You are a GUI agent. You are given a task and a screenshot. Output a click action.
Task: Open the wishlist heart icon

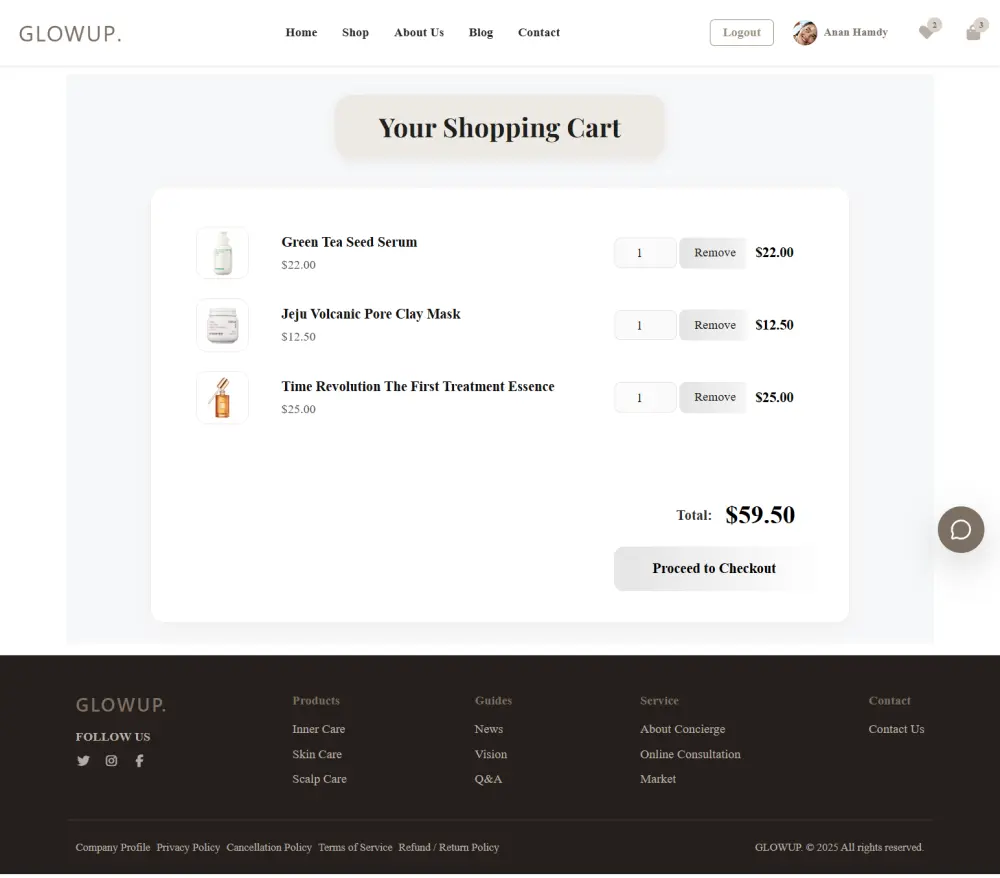point(926,32)
